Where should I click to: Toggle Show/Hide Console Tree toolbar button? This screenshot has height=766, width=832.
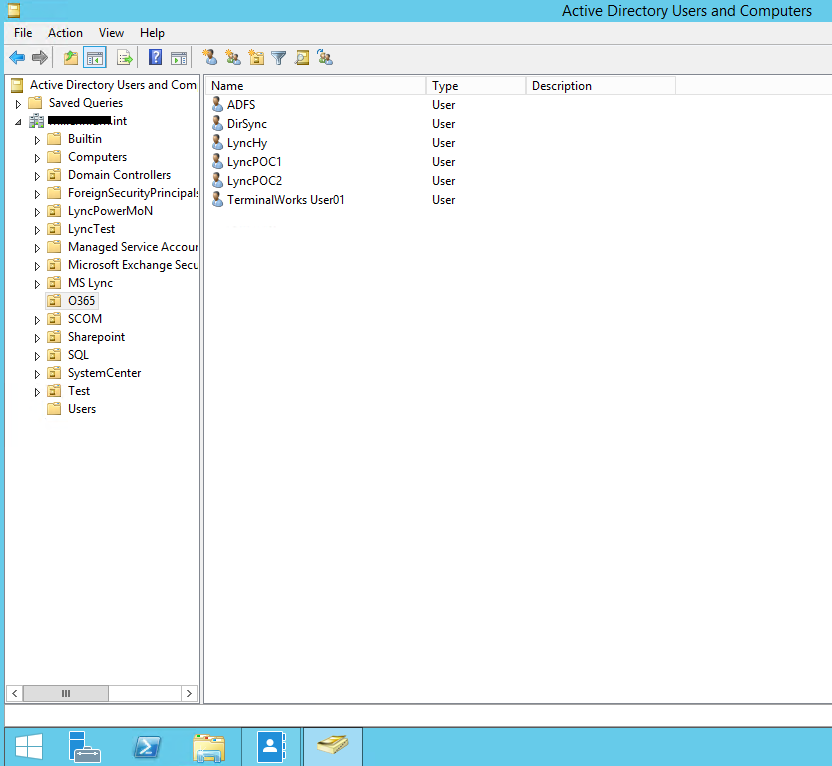point(95,57)
